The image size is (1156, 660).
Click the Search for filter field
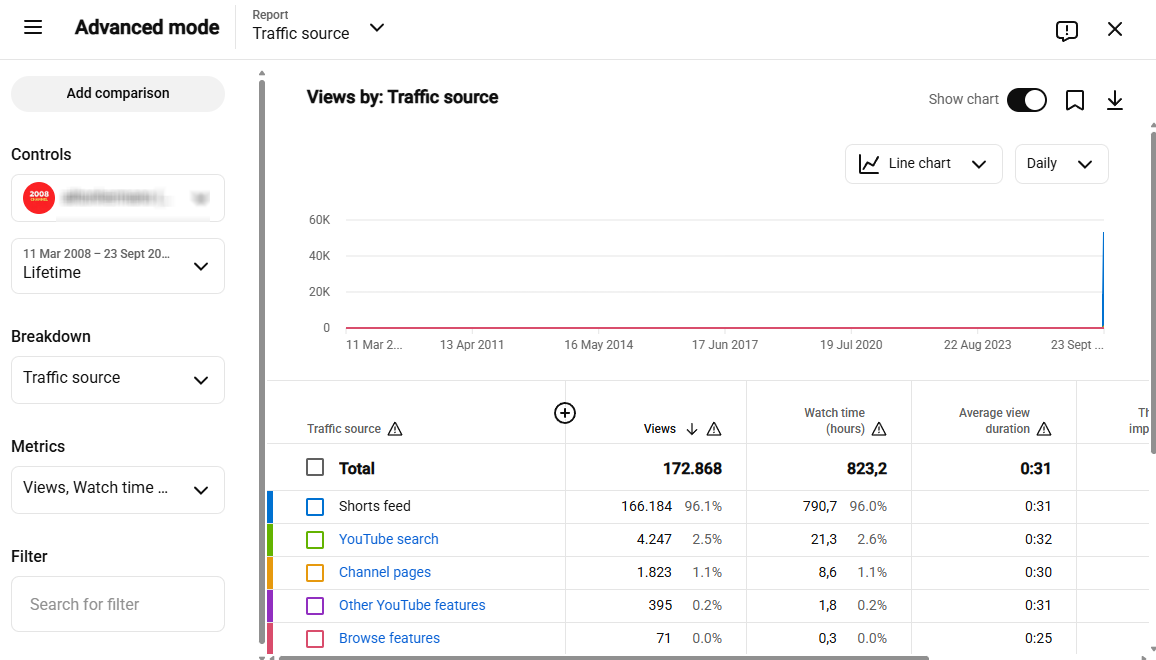click(x=118, y=604)
